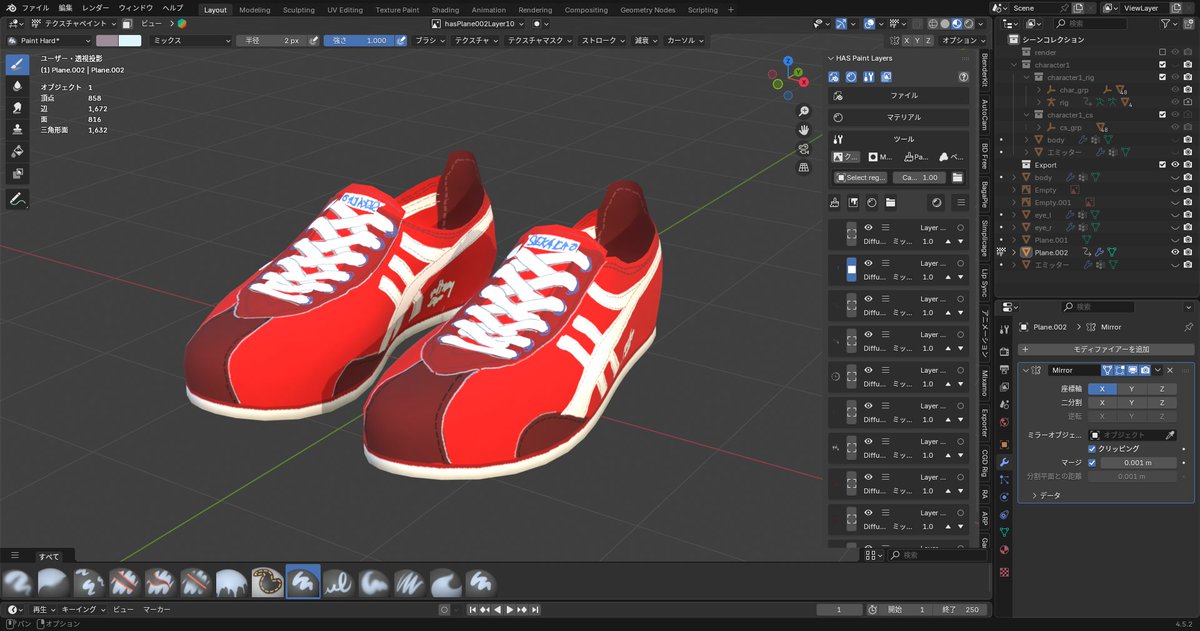Image resolution: width=1200 pixels, height=631 pixels.
Task: Enable the render collection checkbox
Action: pos(1162,52)
